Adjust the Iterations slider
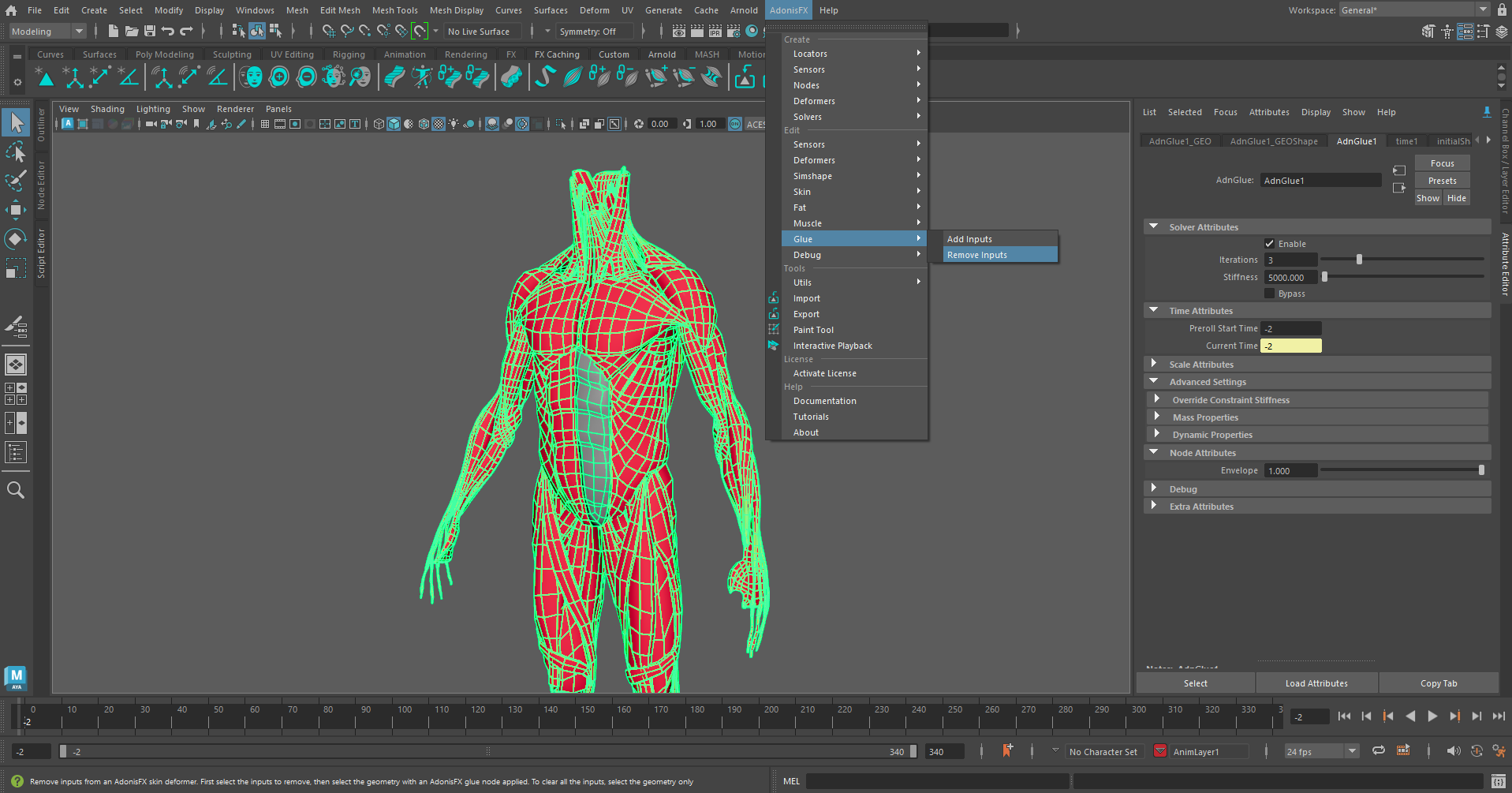This screenshot has width=1512, height=793. (1402, 259)
